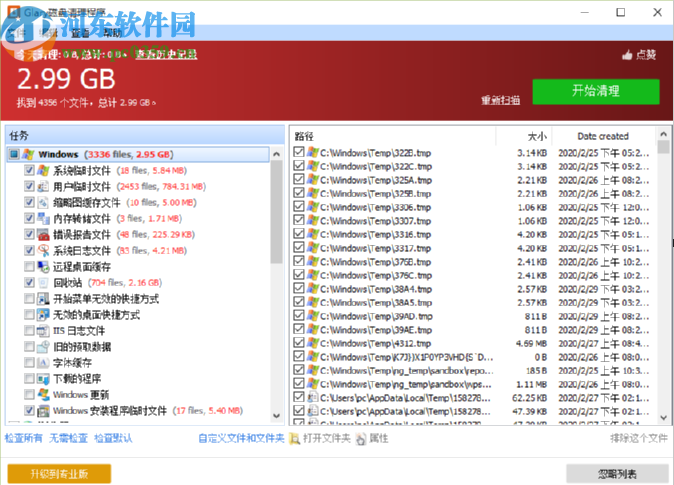Click the 任务 panel header
The image size is (674, 485).
coord(145,136)
